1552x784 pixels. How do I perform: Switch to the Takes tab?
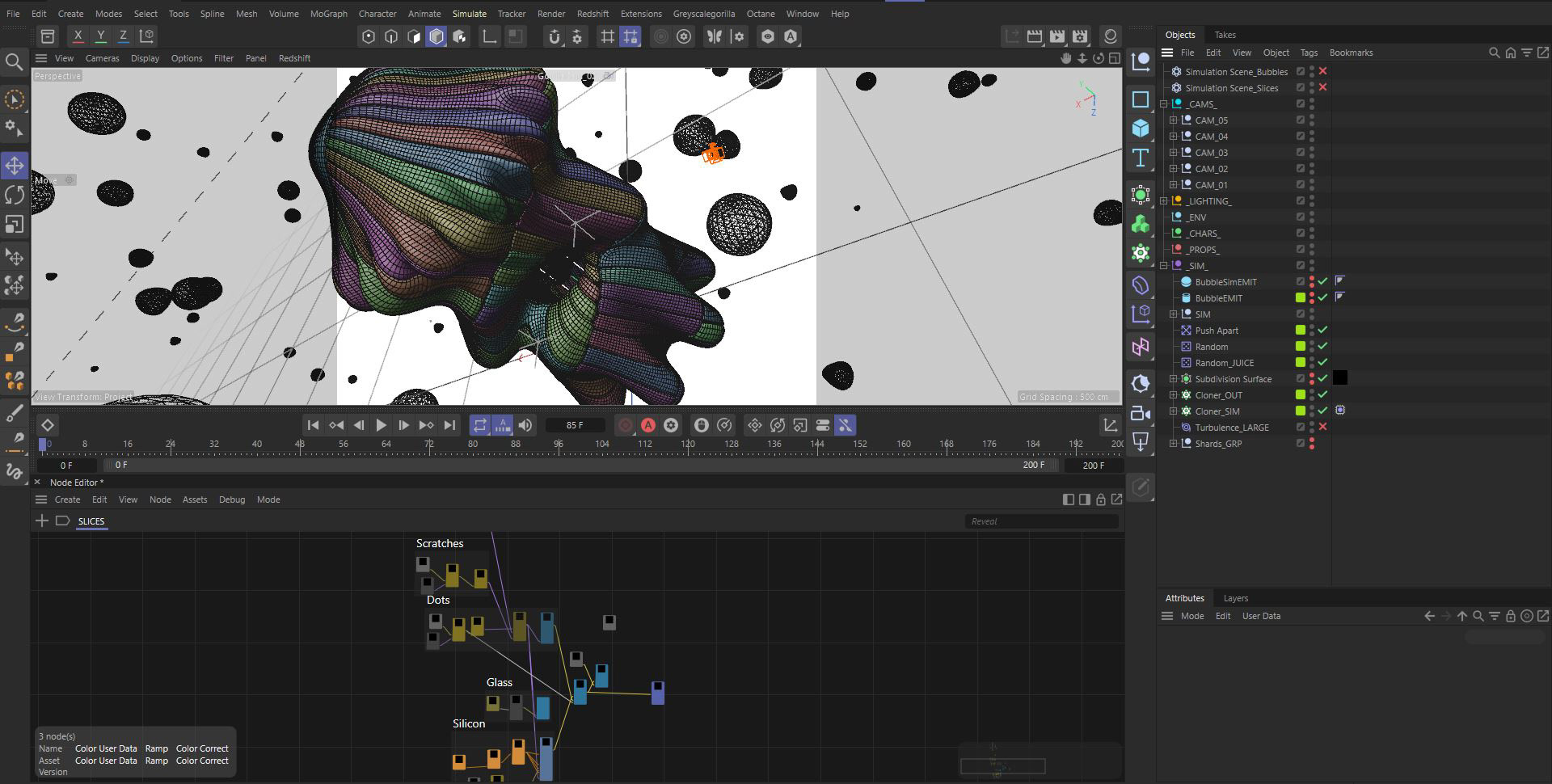(x=1225, y=35)
